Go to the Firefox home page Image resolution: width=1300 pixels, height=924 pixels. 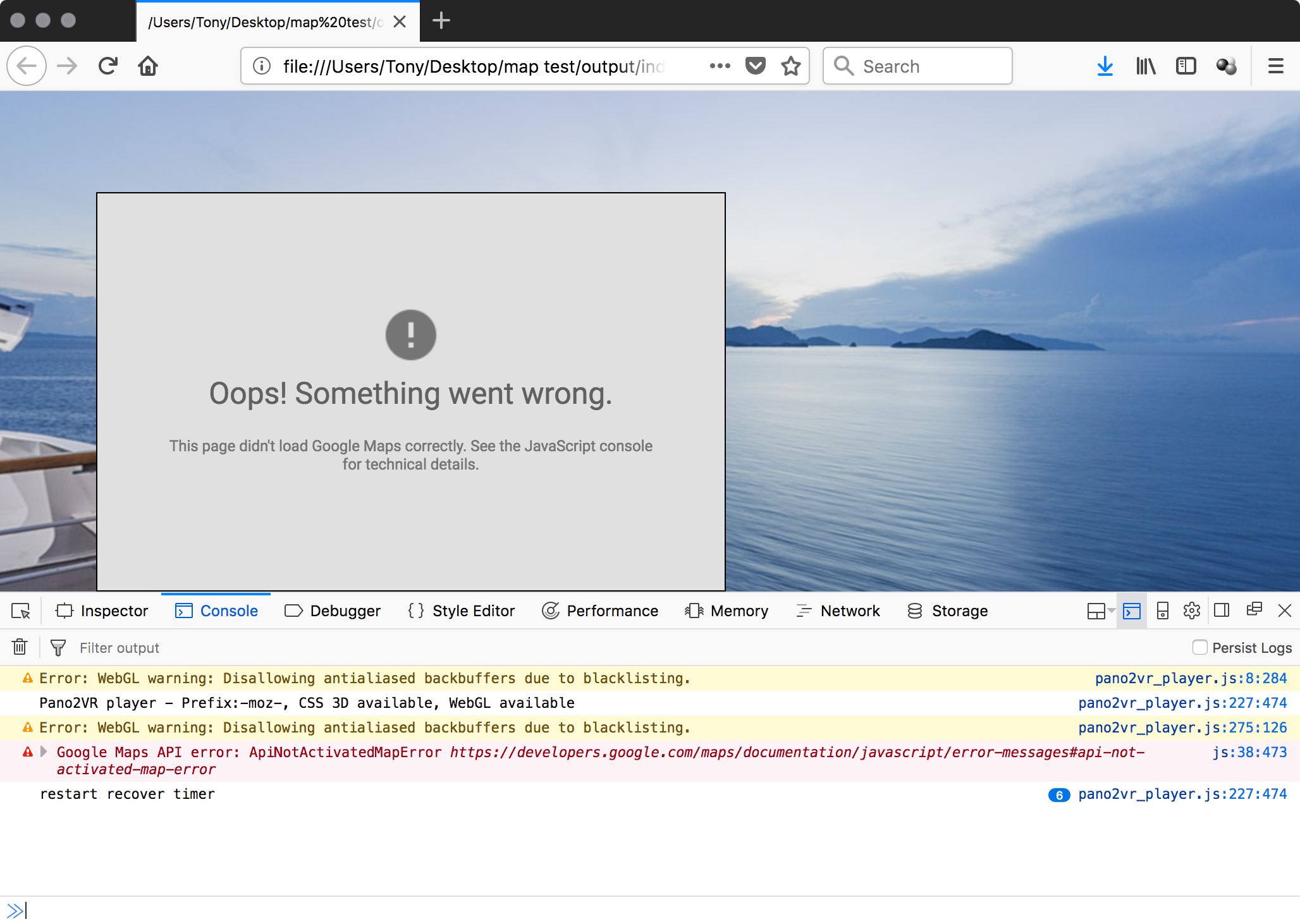click(148, 66)
